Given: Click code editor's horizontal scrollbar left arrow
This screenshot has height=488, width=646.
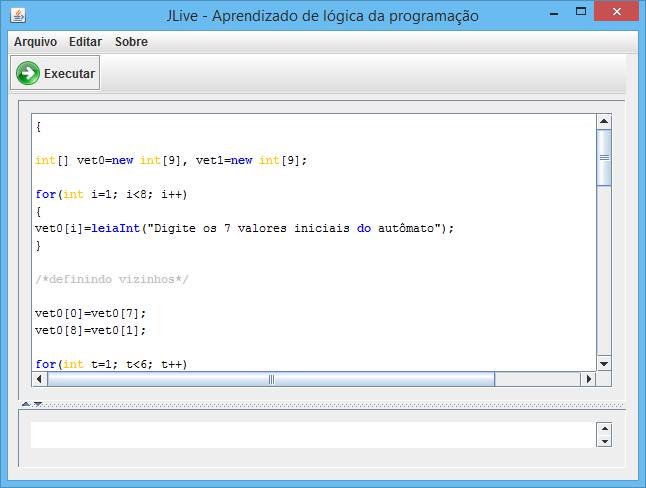Looking at the screenshot, I should coord(40,380).
